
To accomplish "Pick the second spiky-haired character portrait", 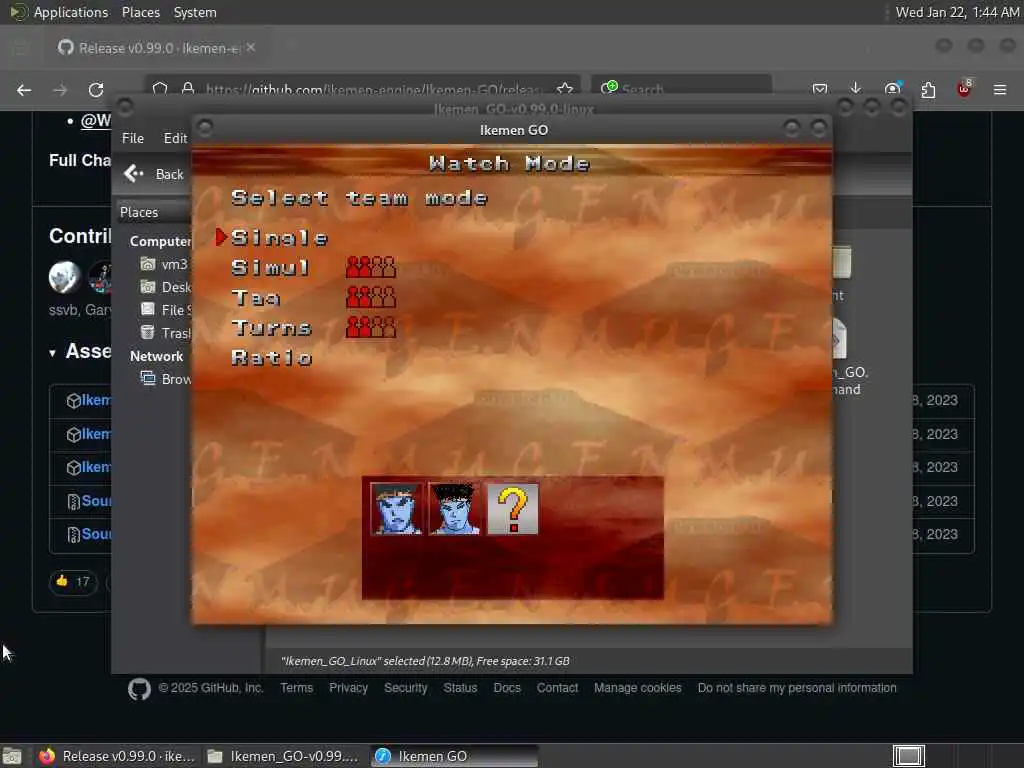I will (x=455, y=509).
